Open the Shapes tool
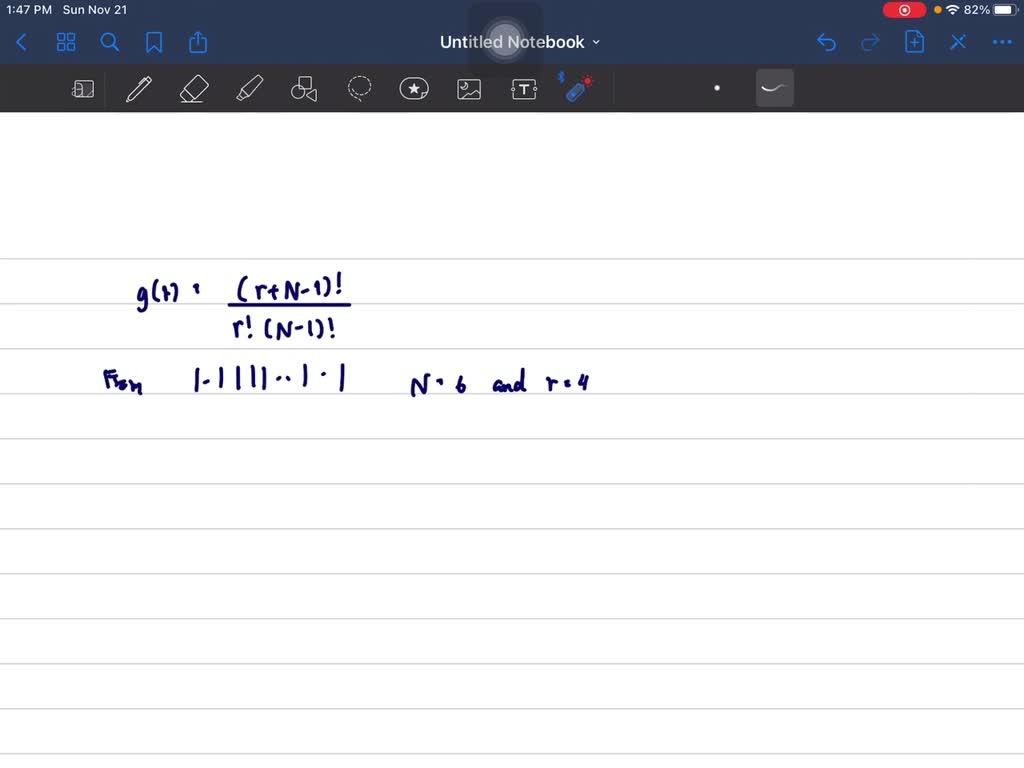This screenshot has height=768, width=1024. coord(303,88)
